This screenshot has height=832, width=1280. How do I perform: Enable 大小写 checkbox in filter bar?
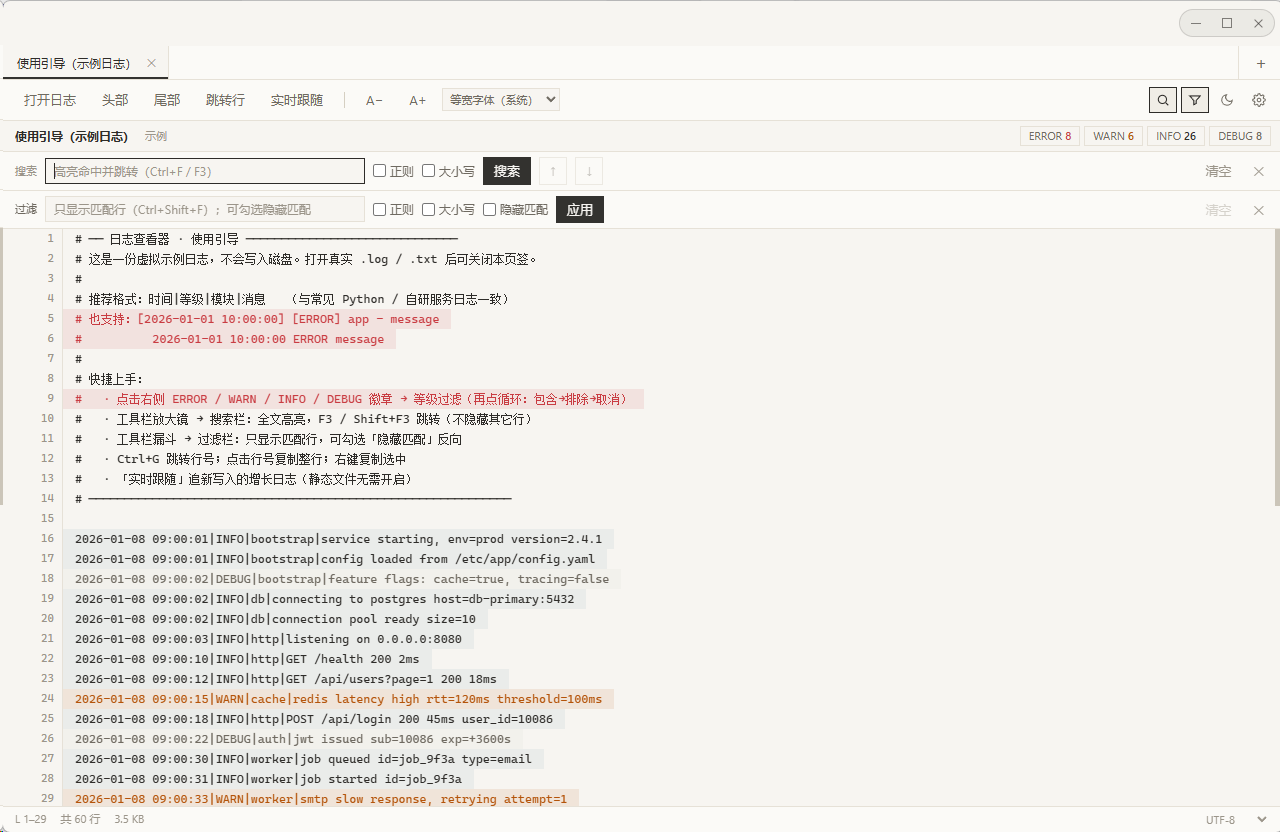429,210
